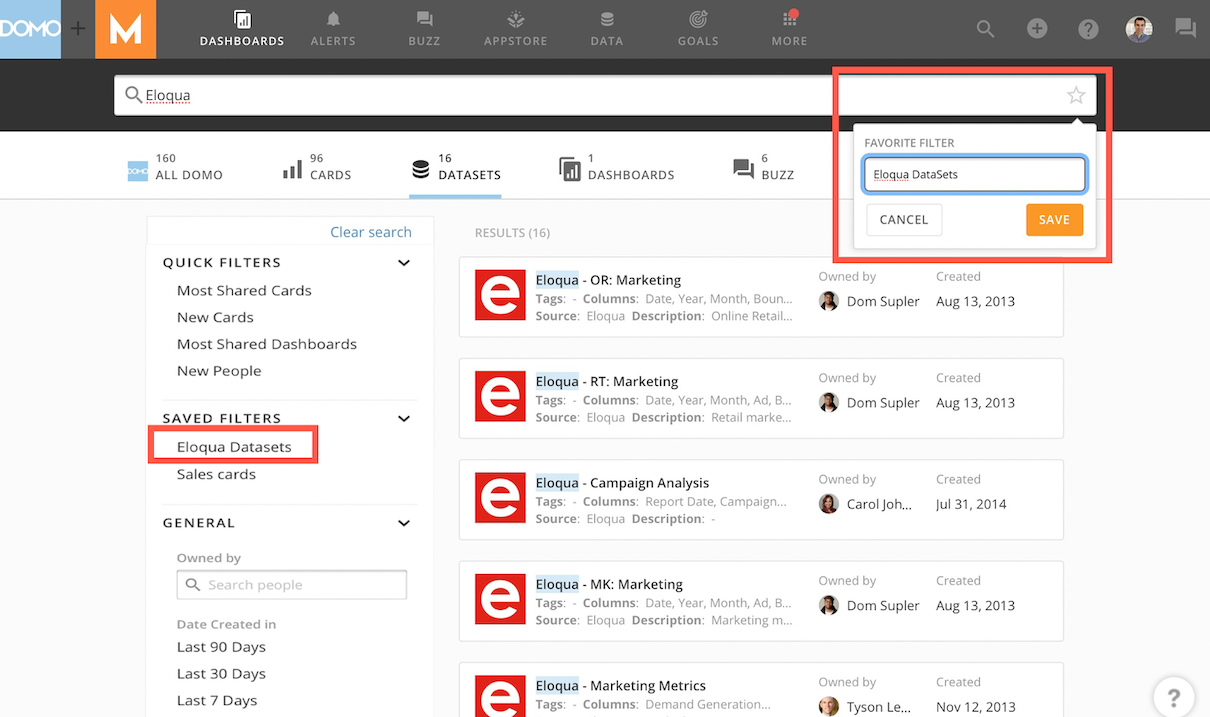Select the Sales cards saved filter
Image resolution: width=1210 pixels, height=717 pixels.
point(216,474)
